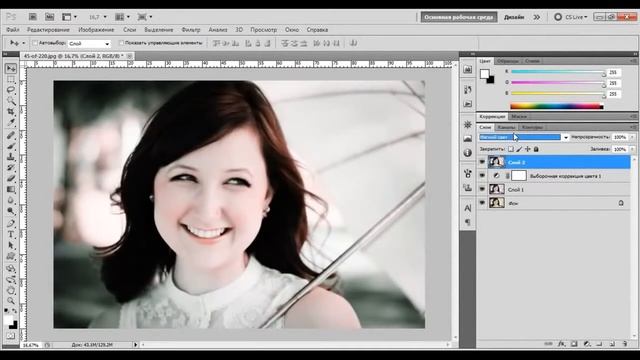This screenshot has height=360, width=640.
Task: Open the CS Live dropdown
Action: click(x=570, y=17)
